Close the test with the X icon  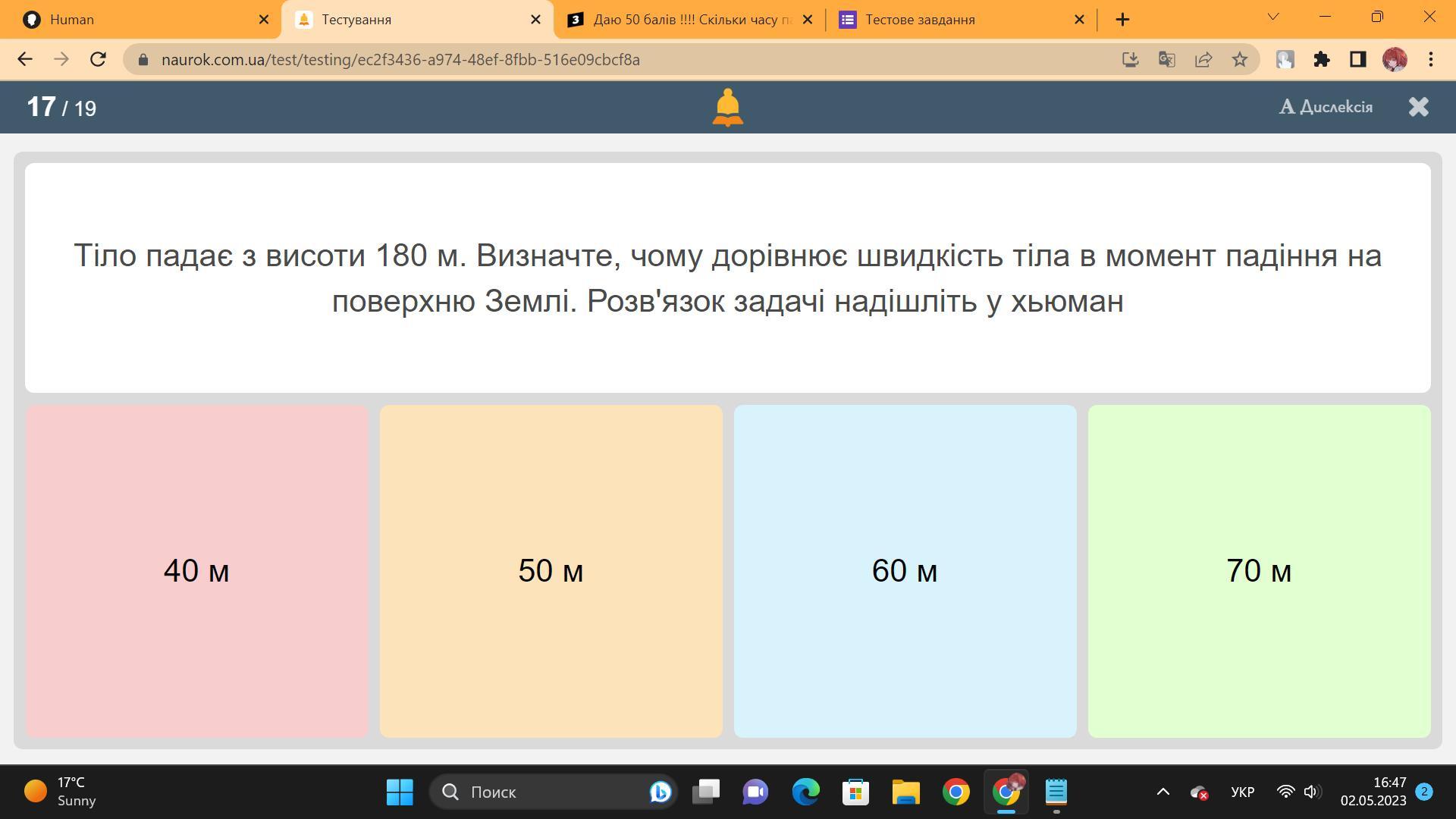click(x=1418, y=107)
